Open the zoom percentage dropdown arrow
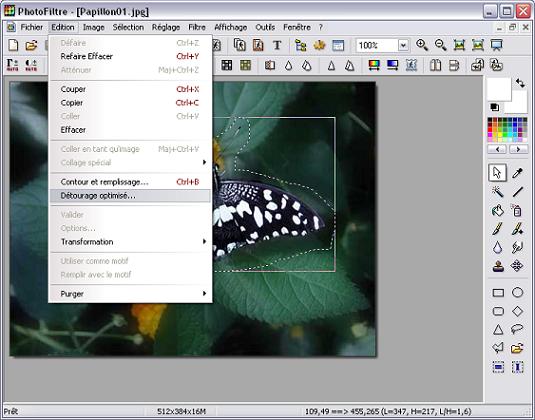 403,45
